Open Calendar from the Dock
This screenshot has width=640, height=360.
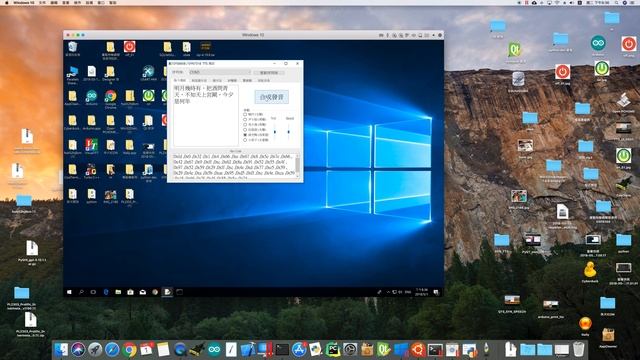pos(146,350)
